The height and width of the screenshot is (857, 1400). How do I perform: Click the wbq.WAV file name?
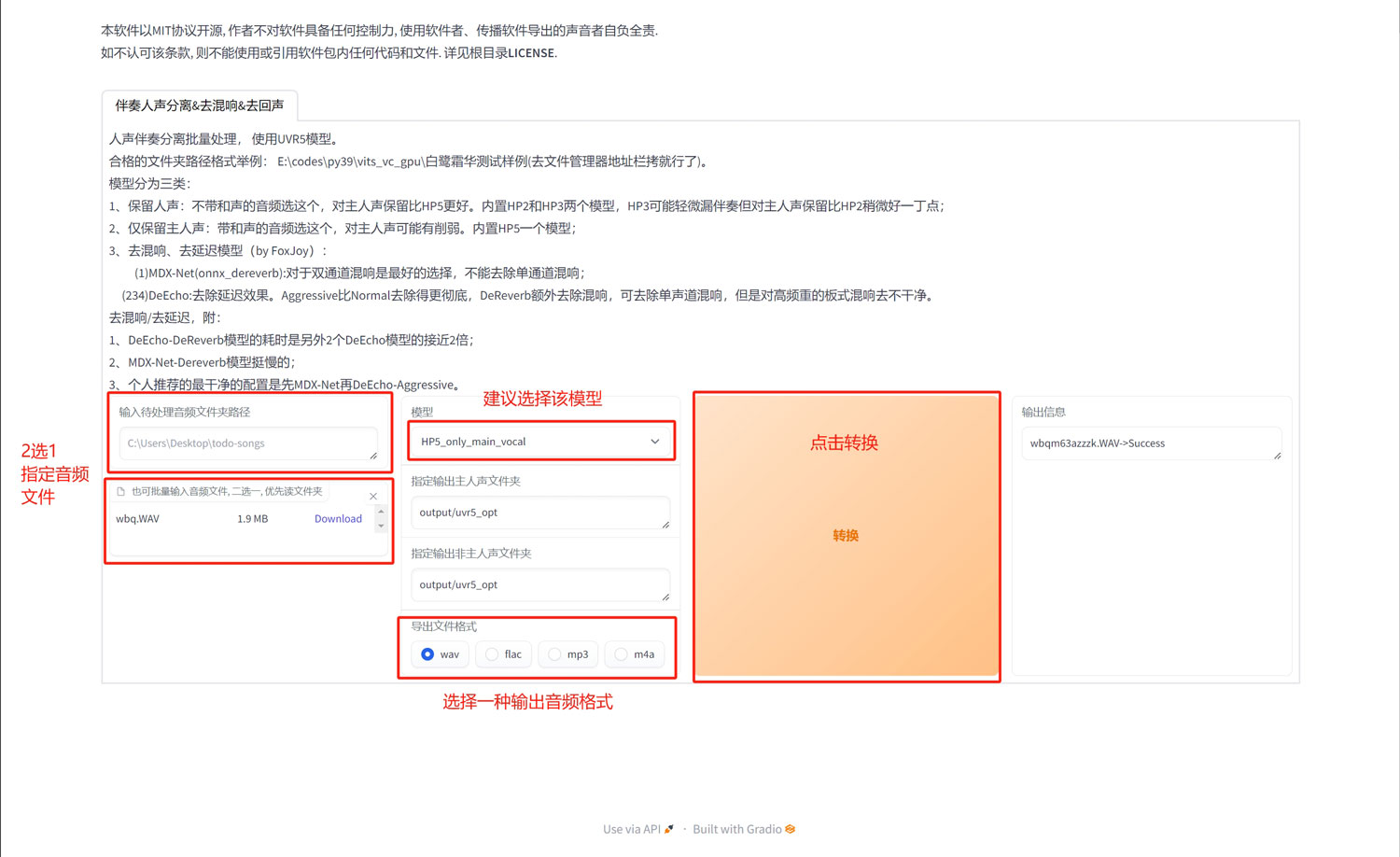point(137,519)
